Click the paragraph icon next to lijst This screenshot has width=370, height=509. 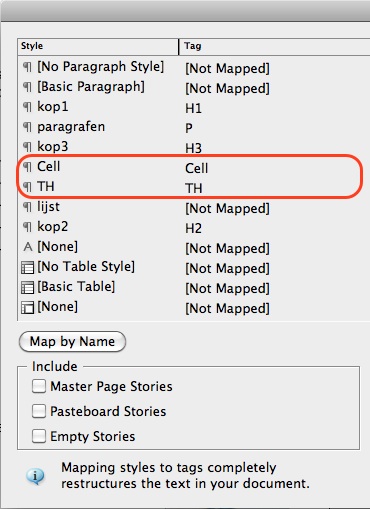click(x=27, y=207)
